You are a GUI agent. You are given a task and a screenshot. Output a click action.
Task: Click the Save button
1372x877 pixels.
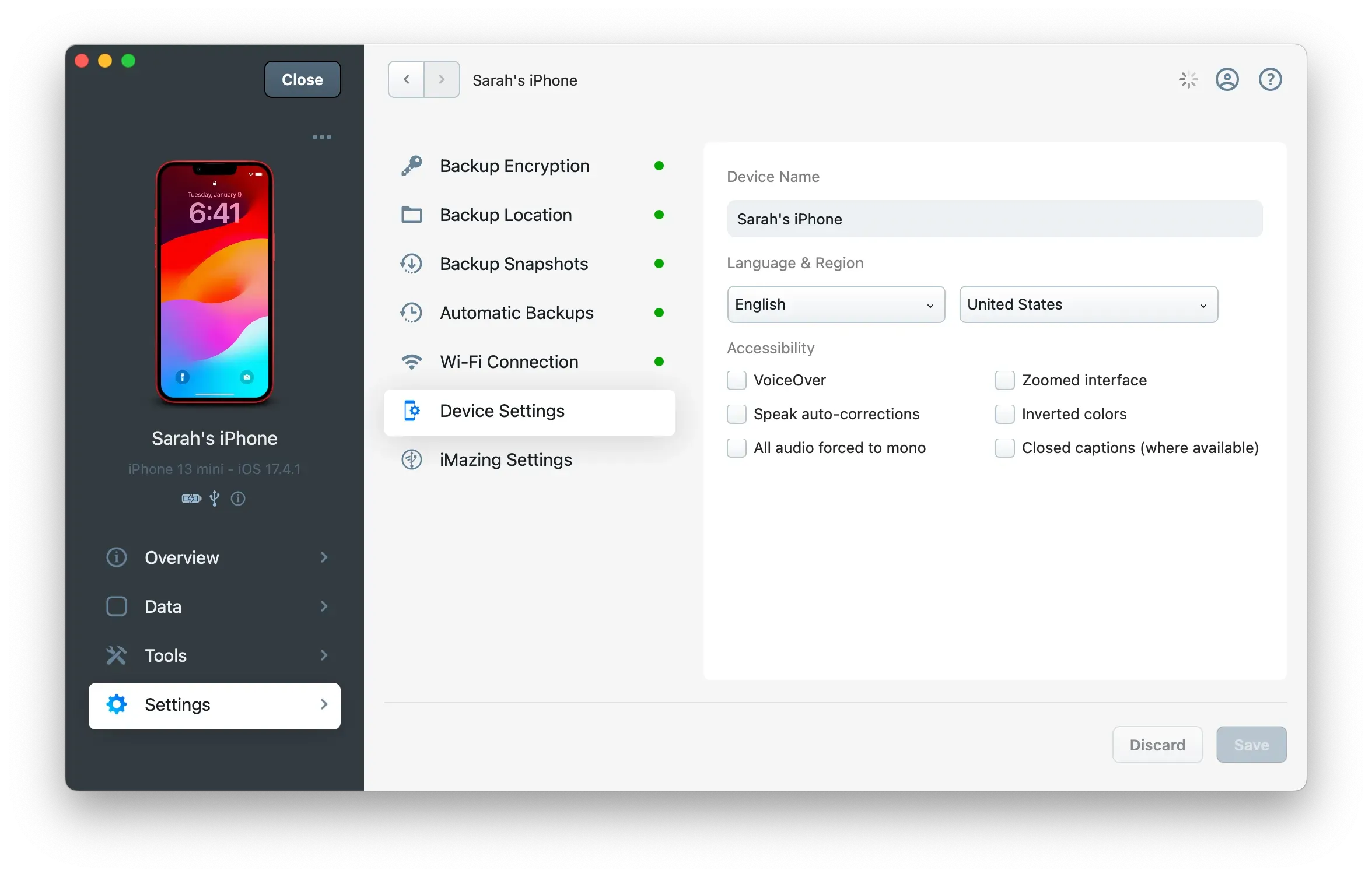(x=1251, y=745)
